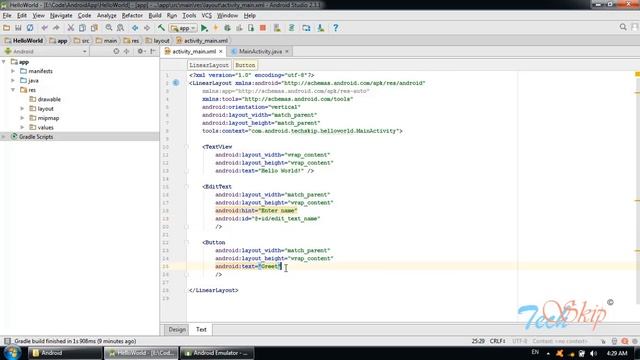Image resolution: width=640 pixels, height=360 pixels.
Task: Click the UTF-8 encoding indicator
Action: click(520, 341)
